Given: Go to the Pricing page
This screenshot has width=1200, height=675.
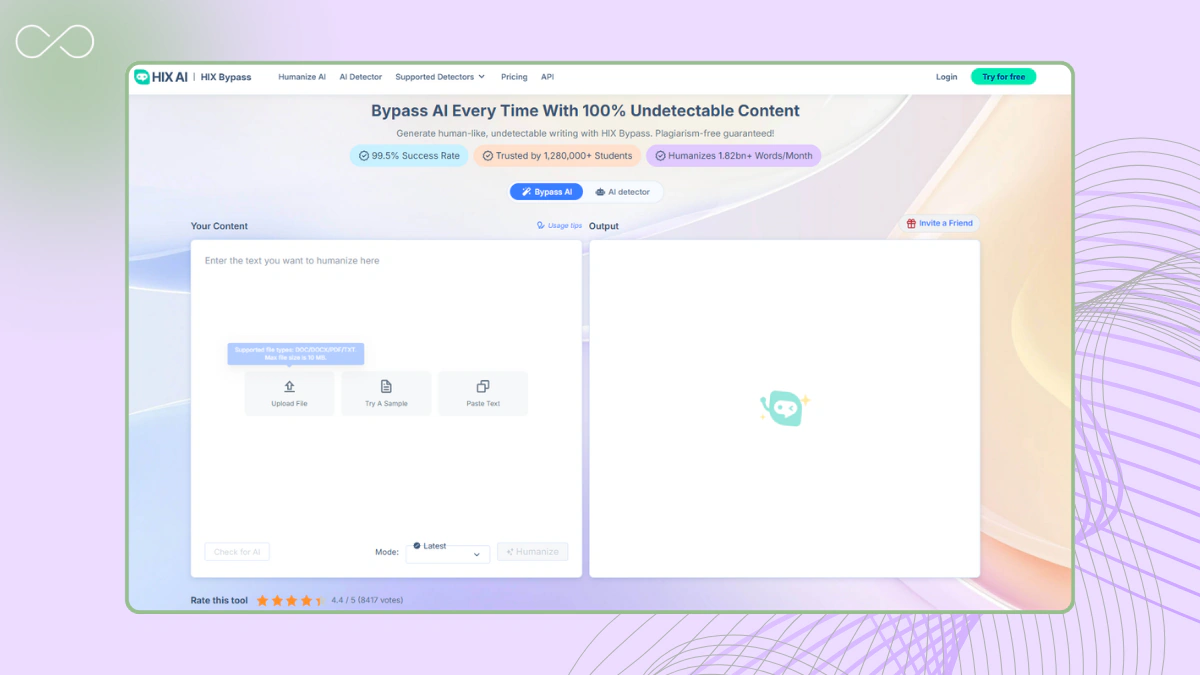Looking at the screenshot, I should coord(514,77).
